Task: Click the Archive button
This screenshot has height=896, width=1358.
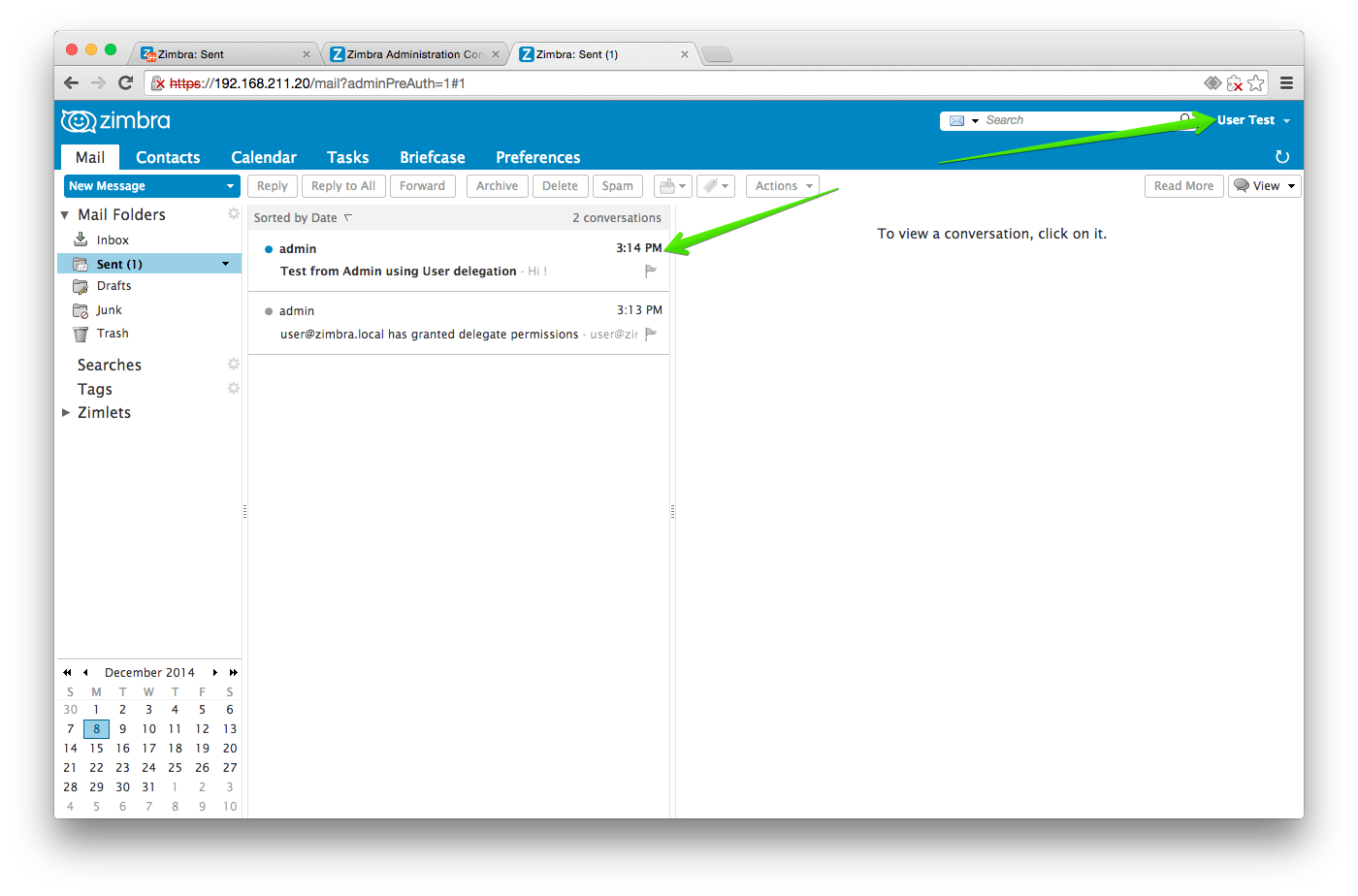Action: click(497, 186)
